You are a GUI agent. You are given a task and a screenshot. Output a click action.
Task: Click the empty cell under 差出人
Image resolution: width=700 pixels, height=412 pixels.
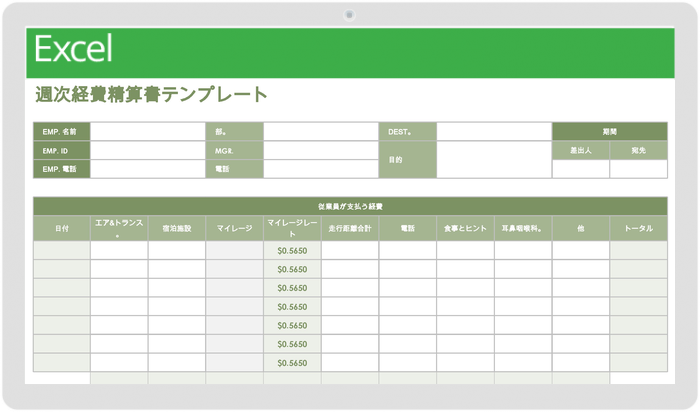point(581,169)
